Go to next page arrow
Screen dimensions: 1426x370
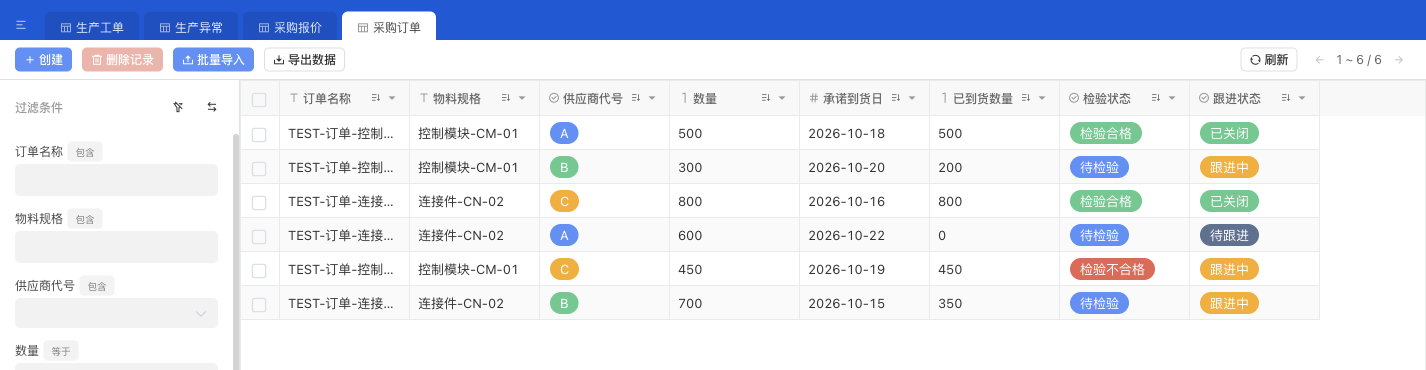point(1399,60)
